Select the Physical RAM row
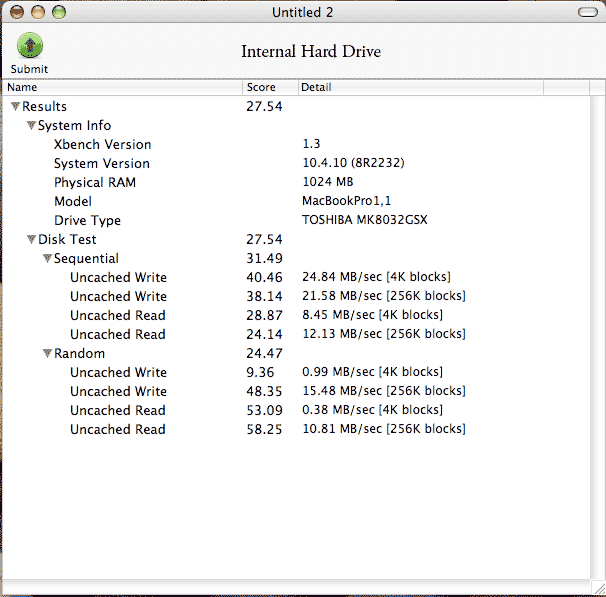This screenshot has width=606, height=597. point(296,182)
